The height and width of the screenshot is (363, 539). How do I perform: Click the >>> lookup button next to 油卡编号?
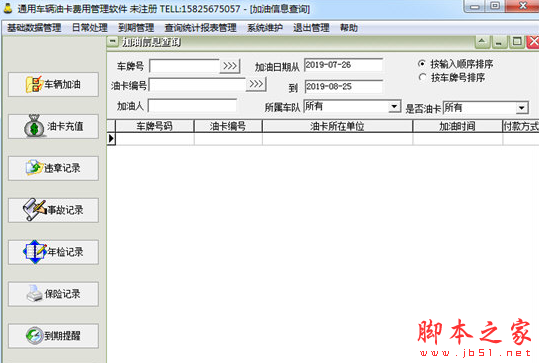256,84
